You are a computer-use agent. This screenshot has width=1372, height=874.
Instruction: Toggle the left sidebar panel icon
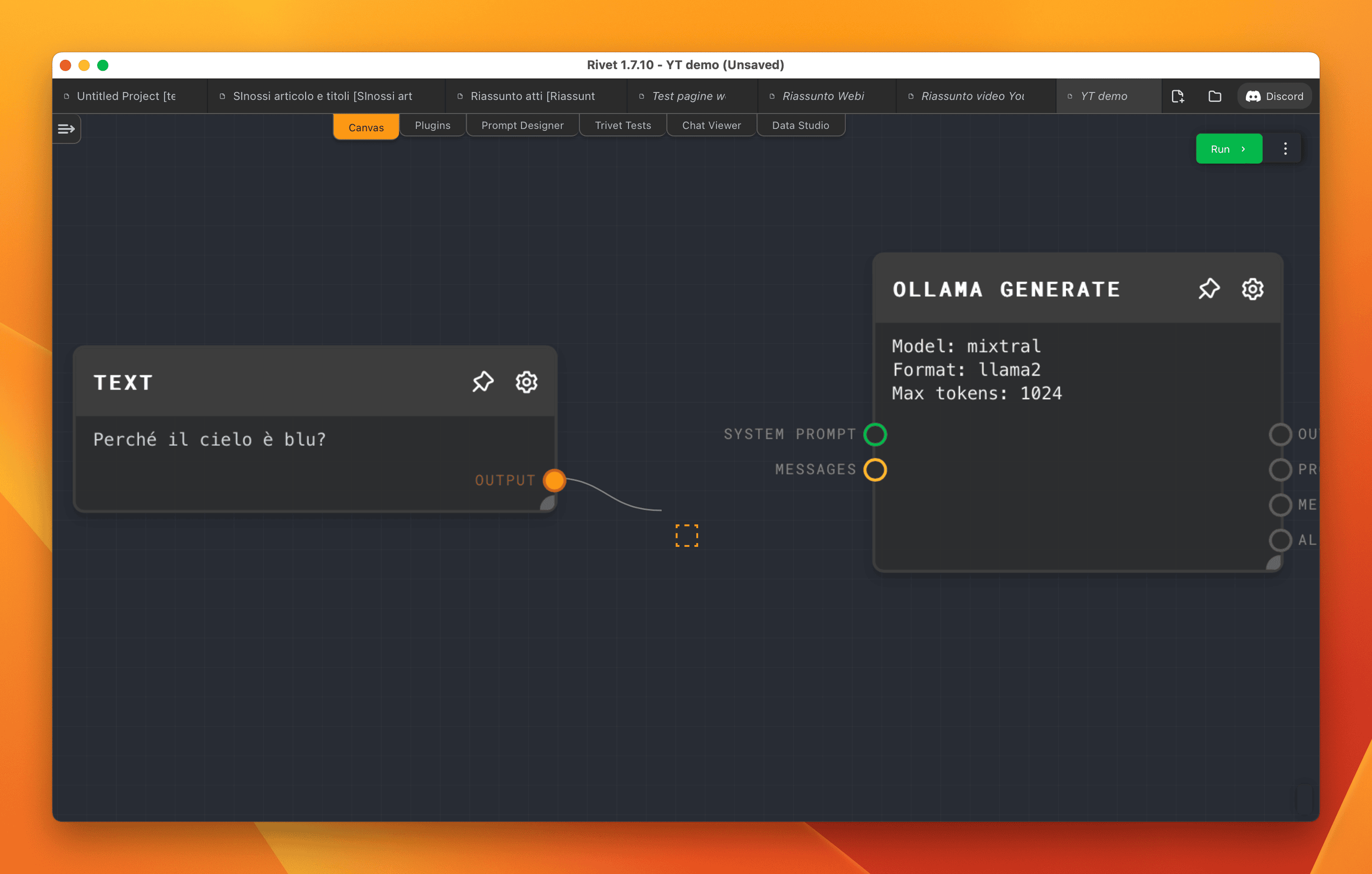pyautogui.click(x=66, y=129)
